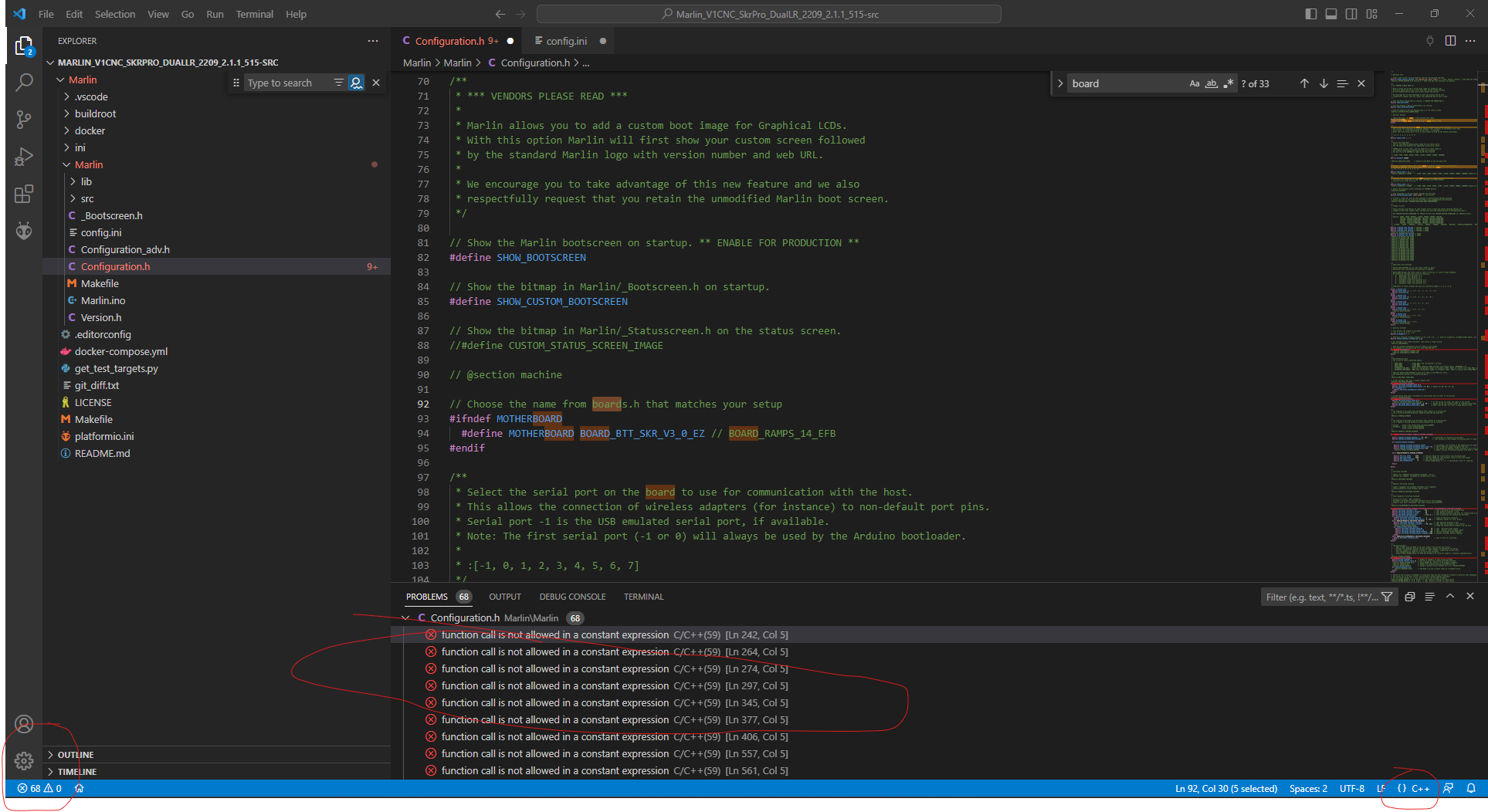1488x812 pixels.
Task: Click the Manage gear icon
Action: tap(24, 761)
